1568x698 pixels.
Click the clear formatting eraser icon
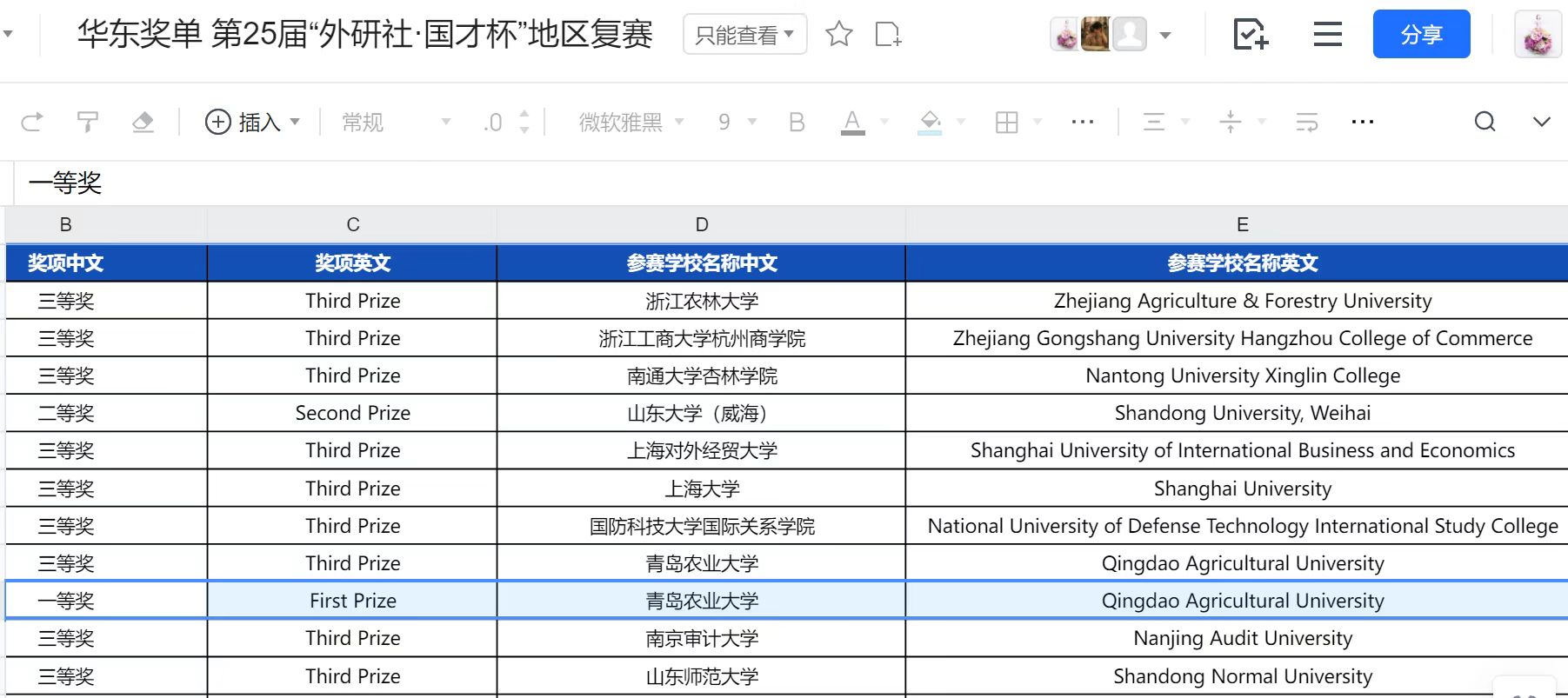143,123
